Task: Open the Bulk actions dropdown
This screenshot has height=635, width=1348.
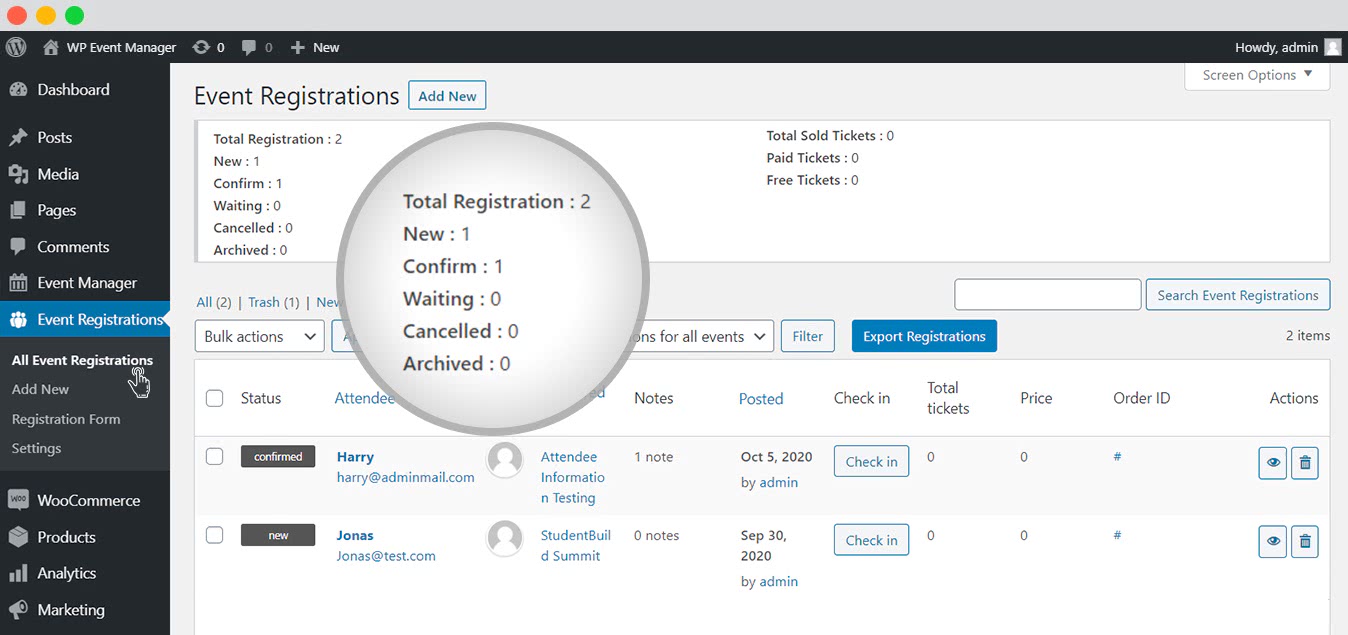Action: tap(259, 336)
